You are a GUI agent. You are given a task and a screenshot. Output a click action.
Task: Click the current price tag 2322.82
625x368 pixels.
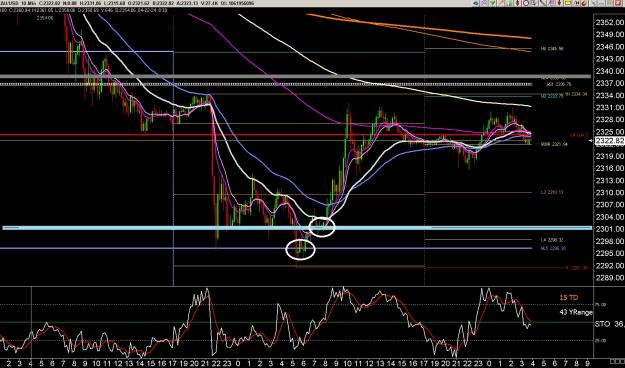coord(609,141)
